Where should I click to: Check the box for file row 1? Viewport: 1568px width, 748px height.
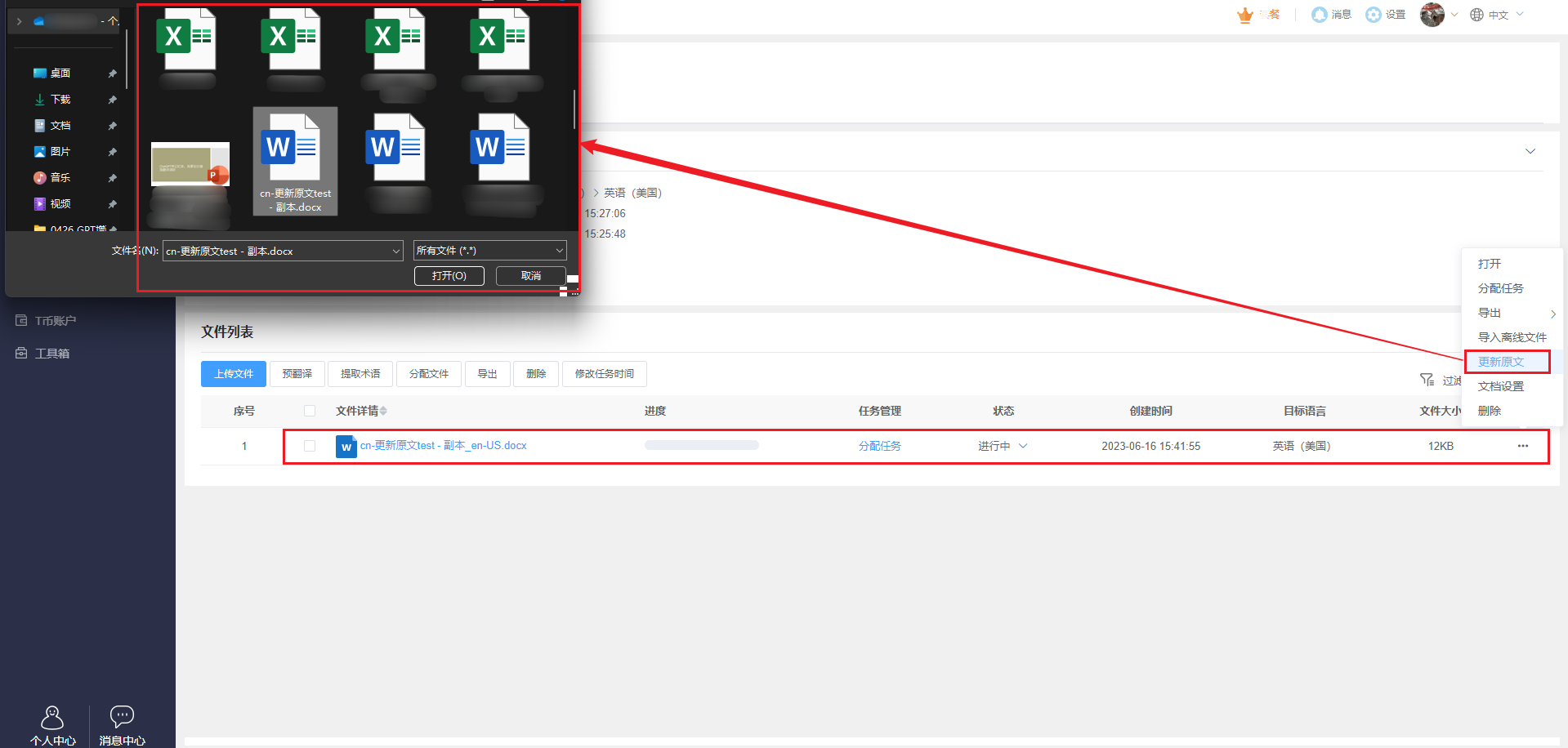pyautogui.click(x=310, y=446)
